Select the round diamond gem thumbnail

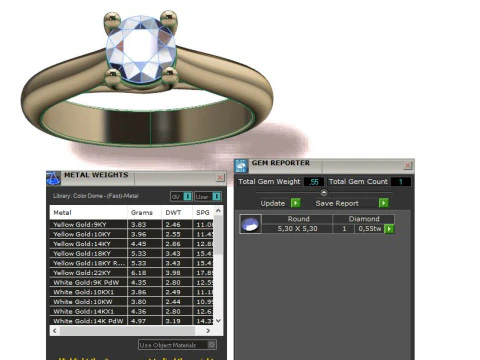[x=250, y=224]
